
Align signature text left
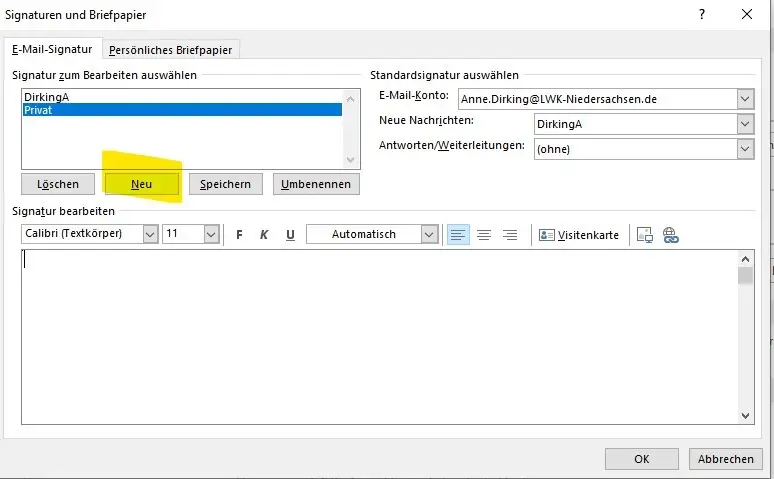pos(458,235)
